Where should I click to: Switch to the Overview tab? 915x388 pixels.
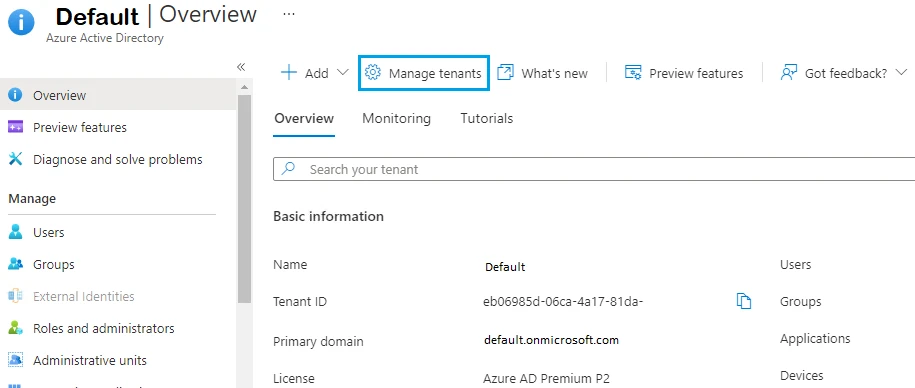tap(304, 118)
